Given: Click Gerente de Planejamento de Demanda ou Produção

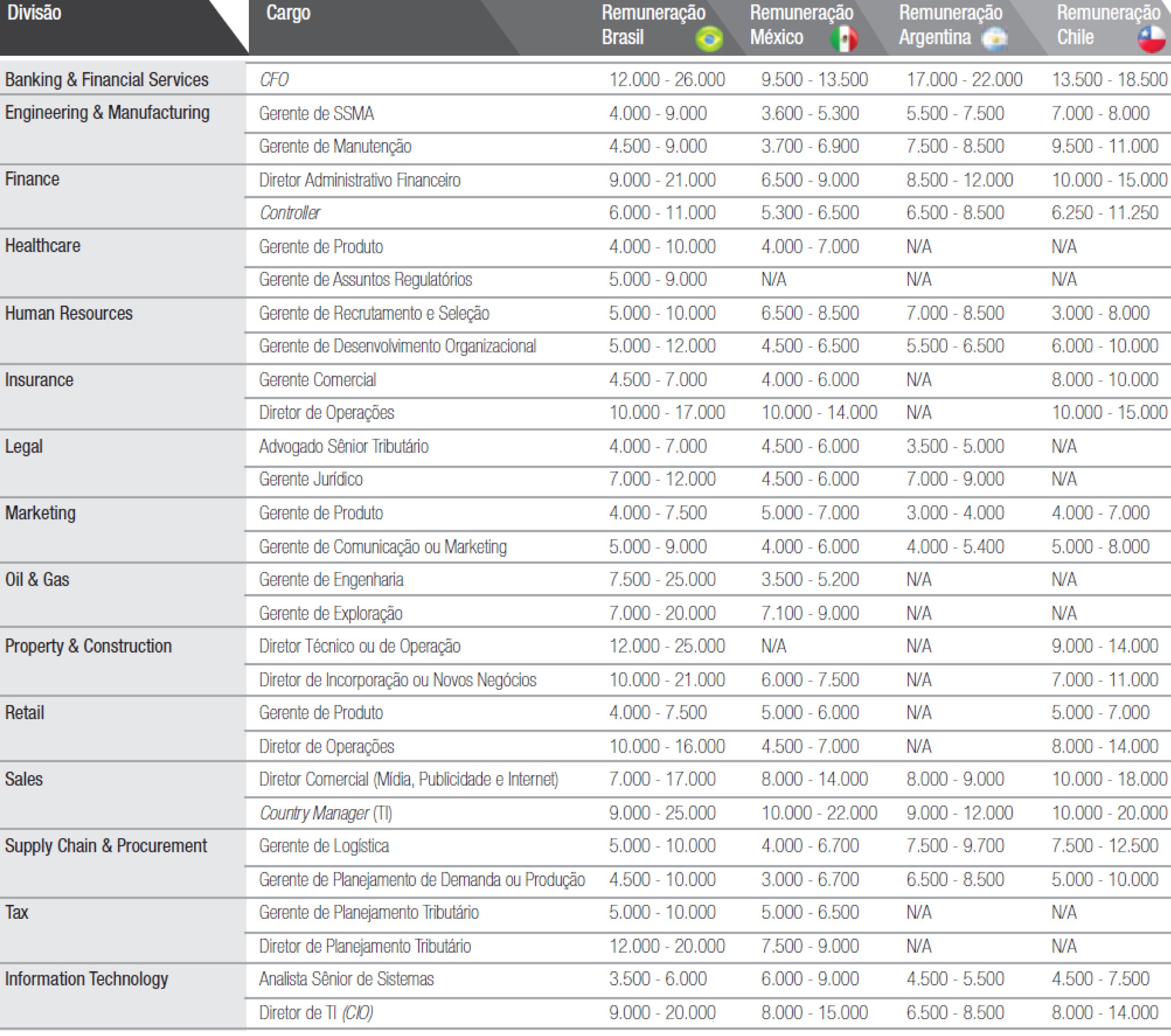Looking at the screenshot, I should coord(422,879).
